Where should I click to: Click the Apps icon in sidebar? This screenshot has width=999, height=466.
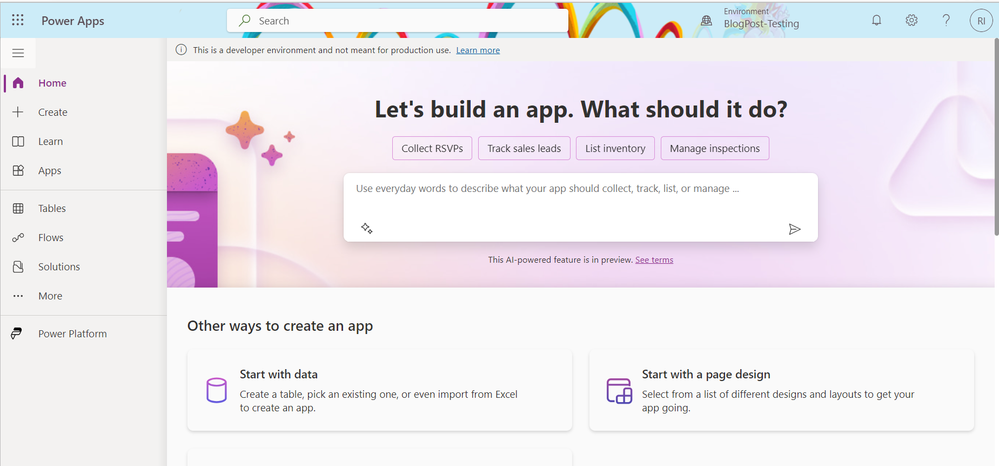pyautogui.click(x=18, y=171)
